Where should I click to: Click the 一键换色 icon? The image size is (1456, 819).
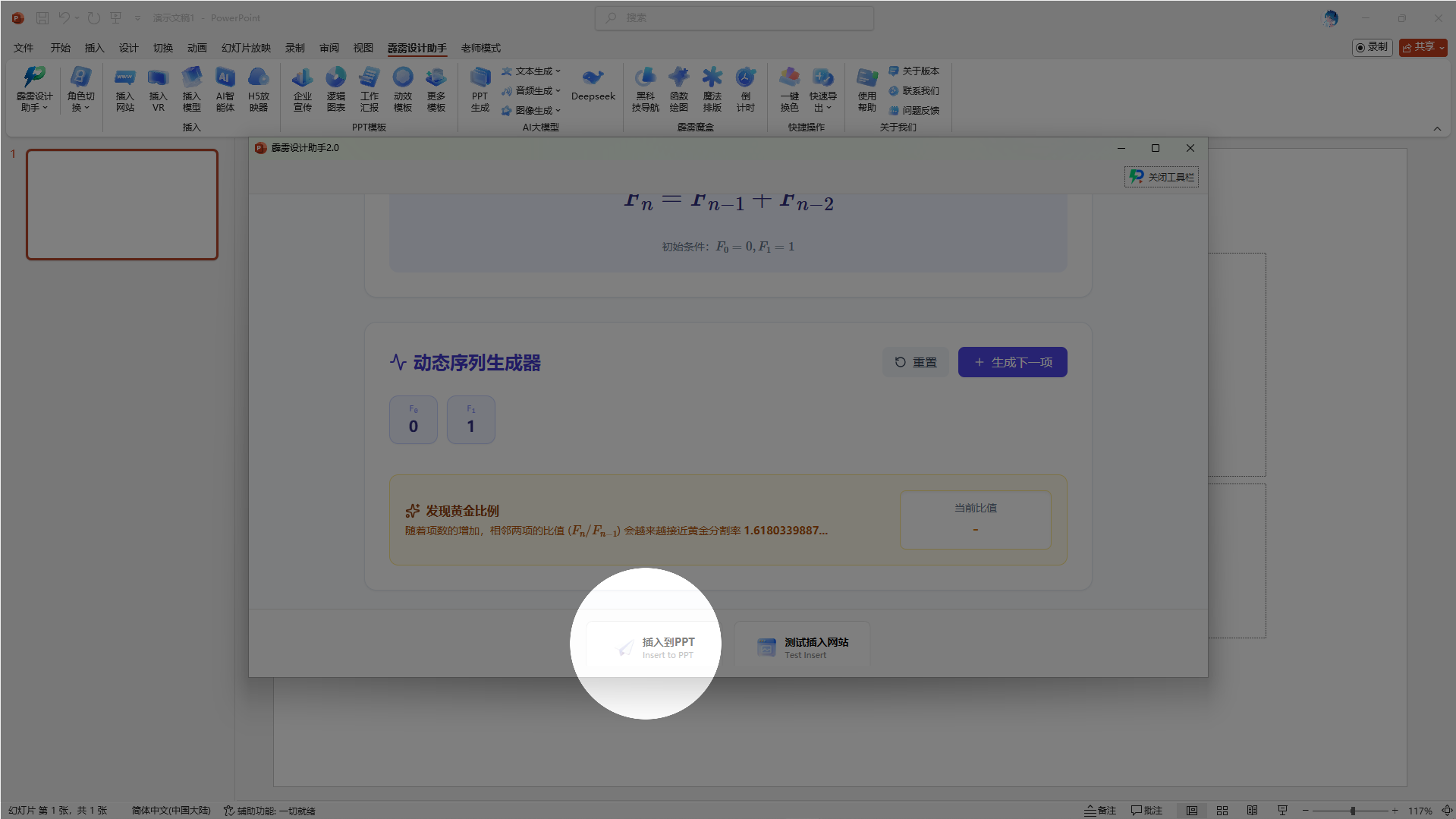789,90
